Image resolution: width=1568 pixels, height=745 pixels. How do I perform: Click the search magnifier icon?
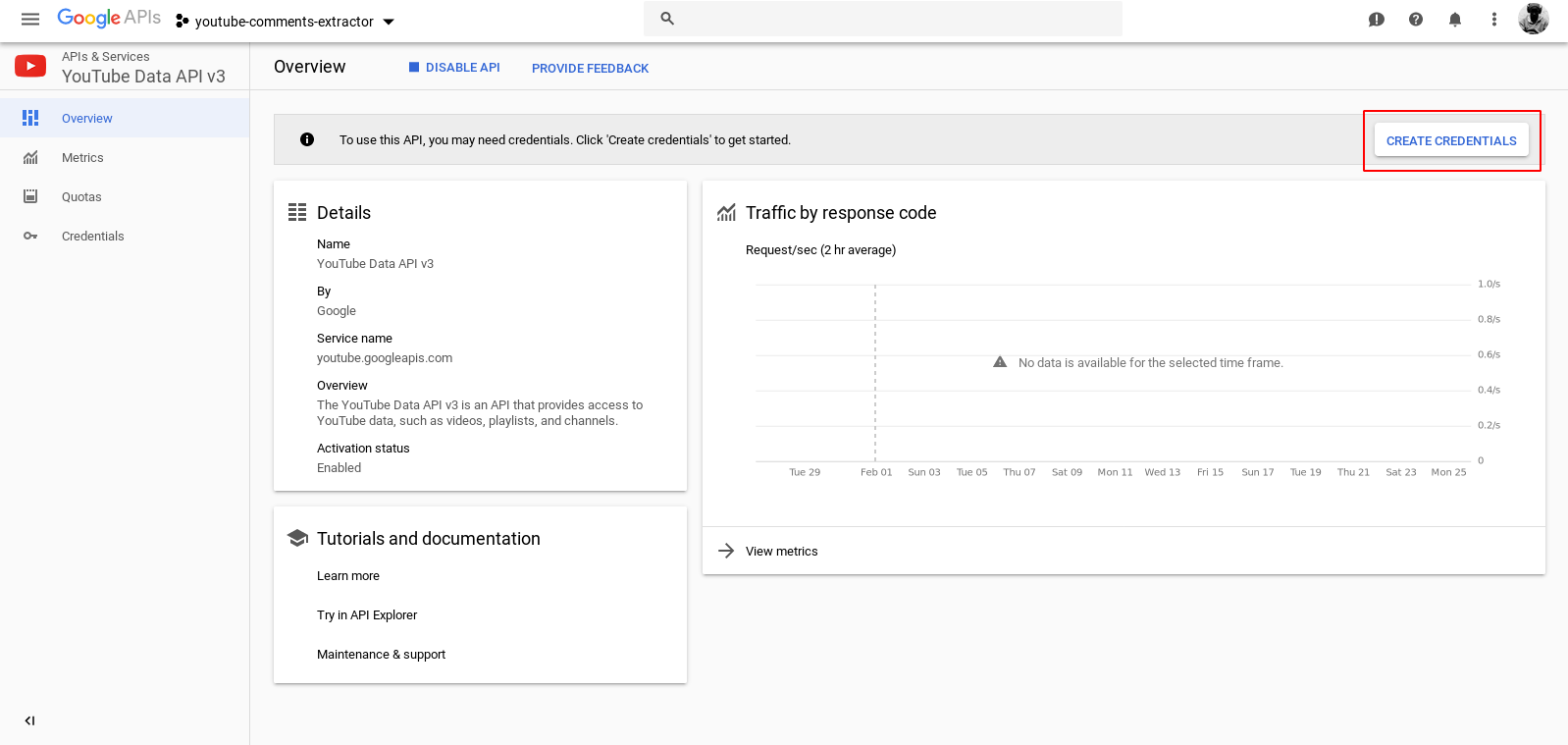667,19
